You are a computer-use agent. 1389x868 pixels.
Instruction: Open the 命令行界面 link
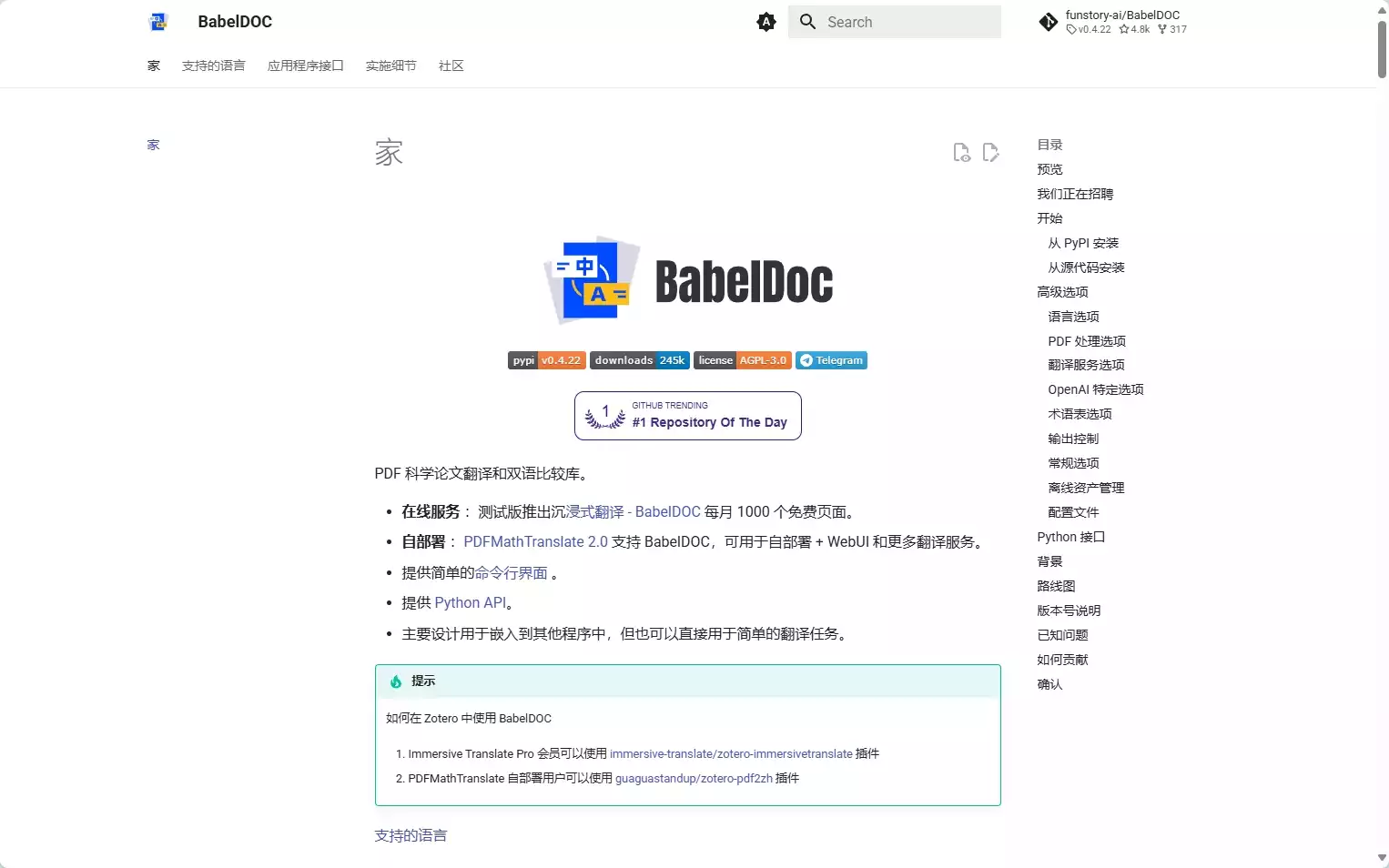tap(512, 573)
